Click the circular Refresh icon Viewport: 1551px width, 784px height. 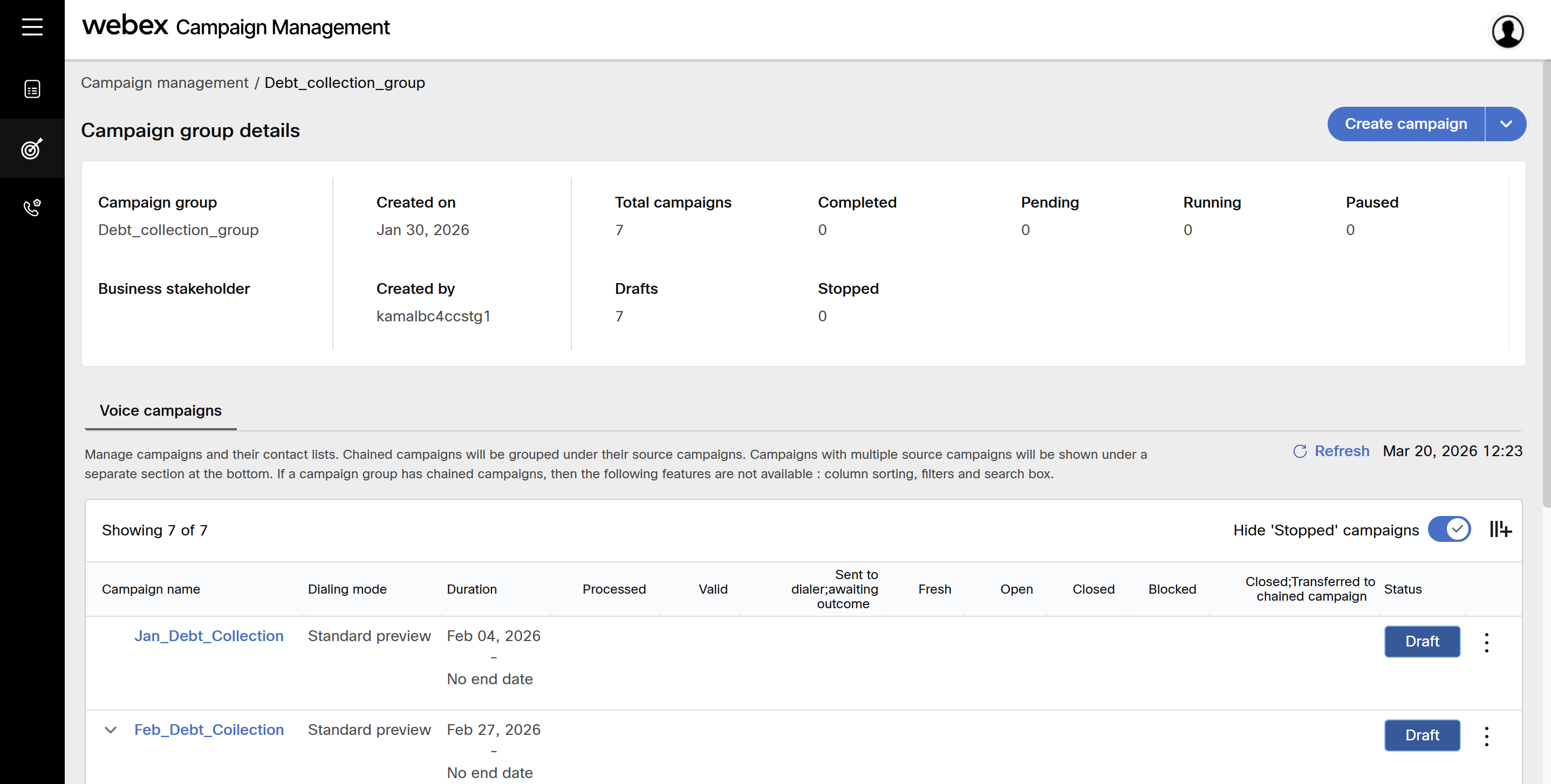tap(1300, 451)
